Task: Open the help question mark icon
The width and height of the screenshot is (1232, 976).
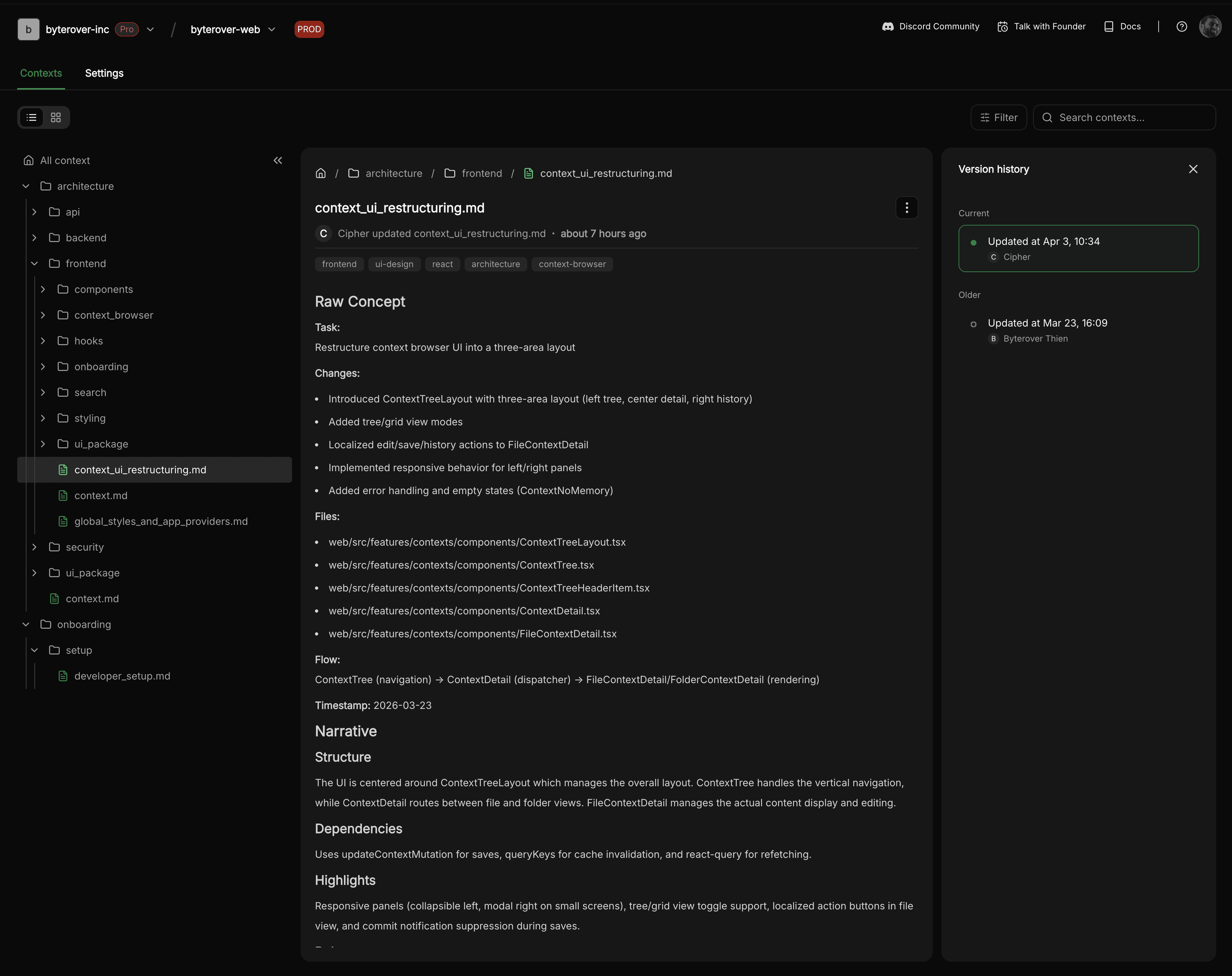Action: pos(1181,26)
